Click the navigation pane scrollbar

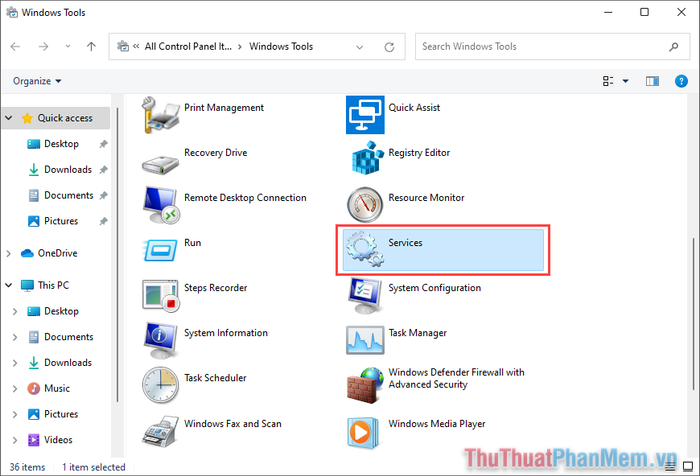117,255
